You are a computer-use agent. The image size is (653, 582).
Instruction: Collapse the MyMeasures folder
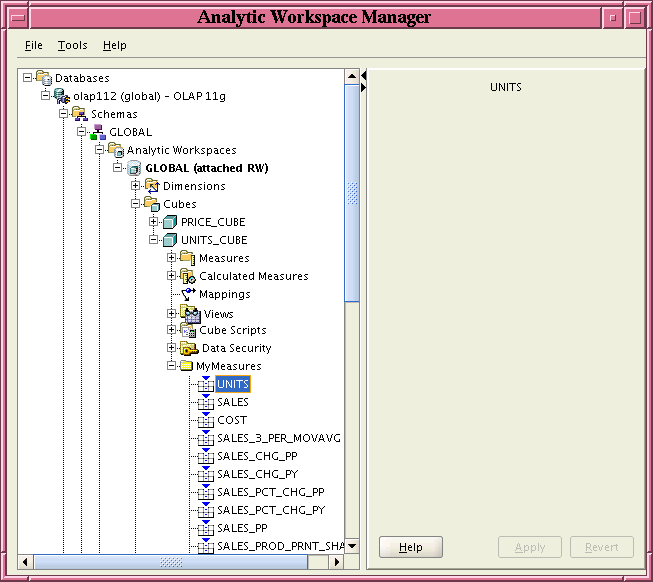pos(172,366)
